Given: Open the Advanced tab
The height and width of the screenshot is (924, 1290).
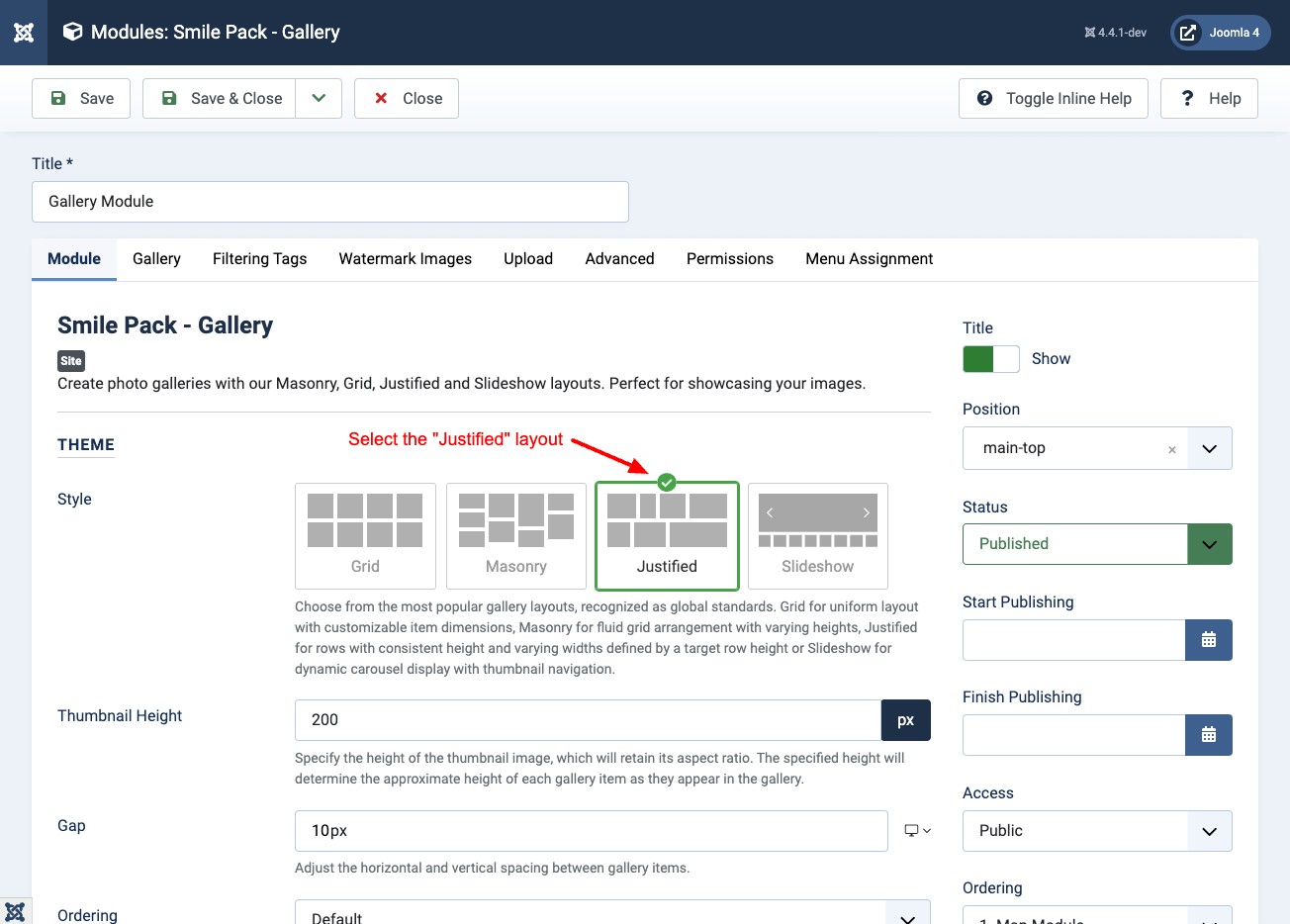Looking at the screenshot, I should tap(619, 258).
